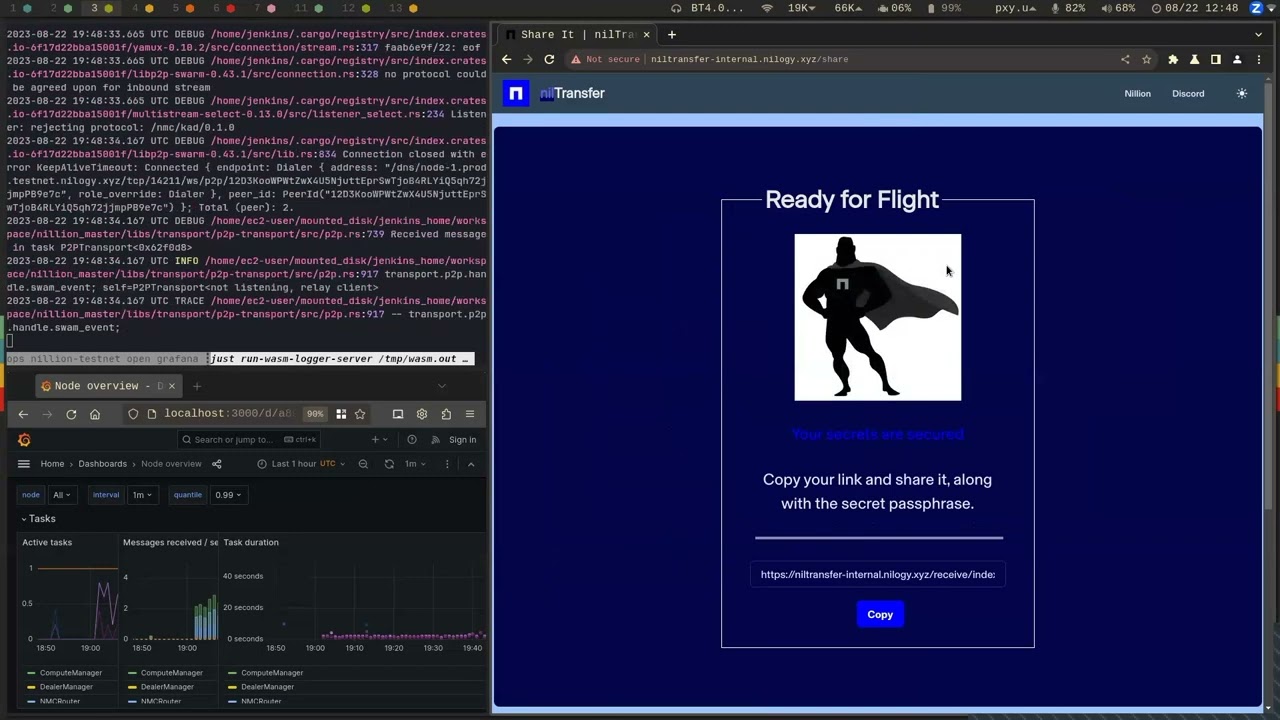Go forward in Chrome browser

click(528, 59)
